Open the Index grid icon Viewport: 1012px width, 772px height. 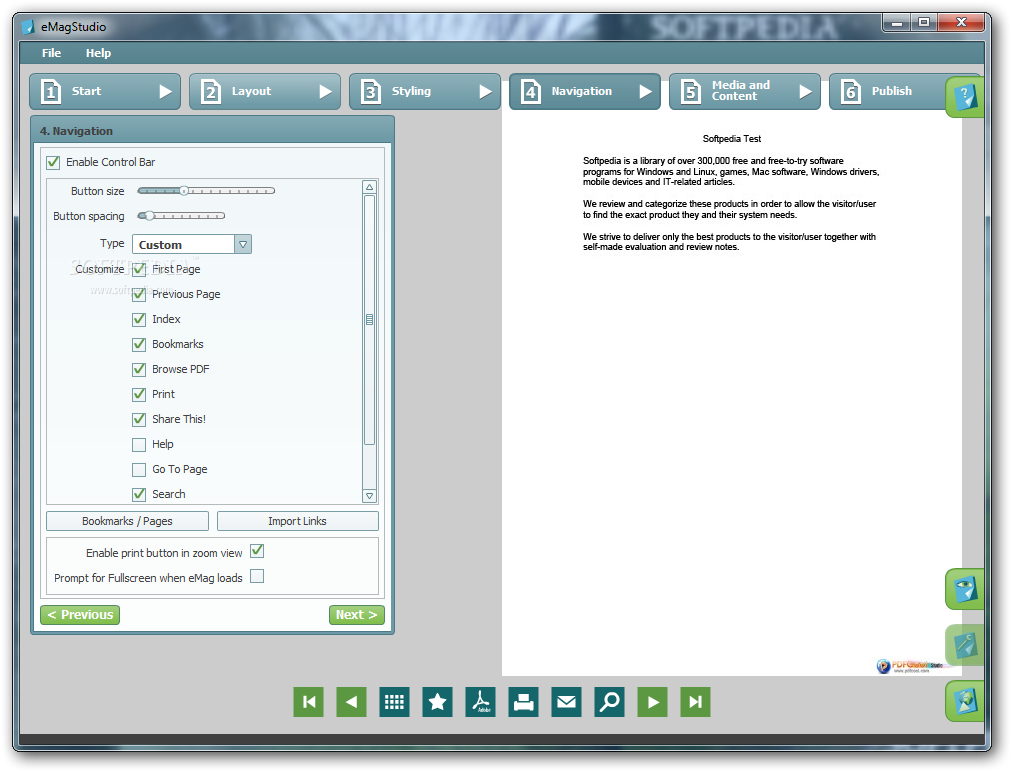tap(394, 702)
